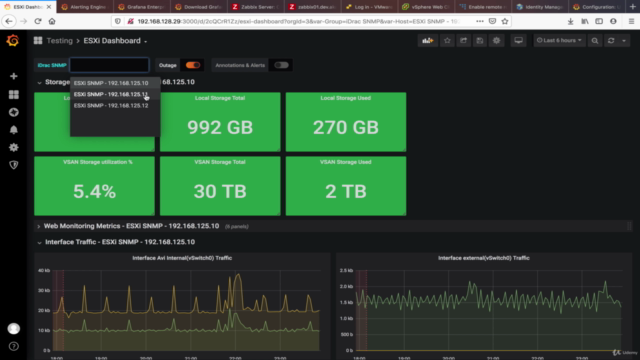The image size is (640, 360).
Task: Open the Explore compass icon
Action: click(13, 112)
